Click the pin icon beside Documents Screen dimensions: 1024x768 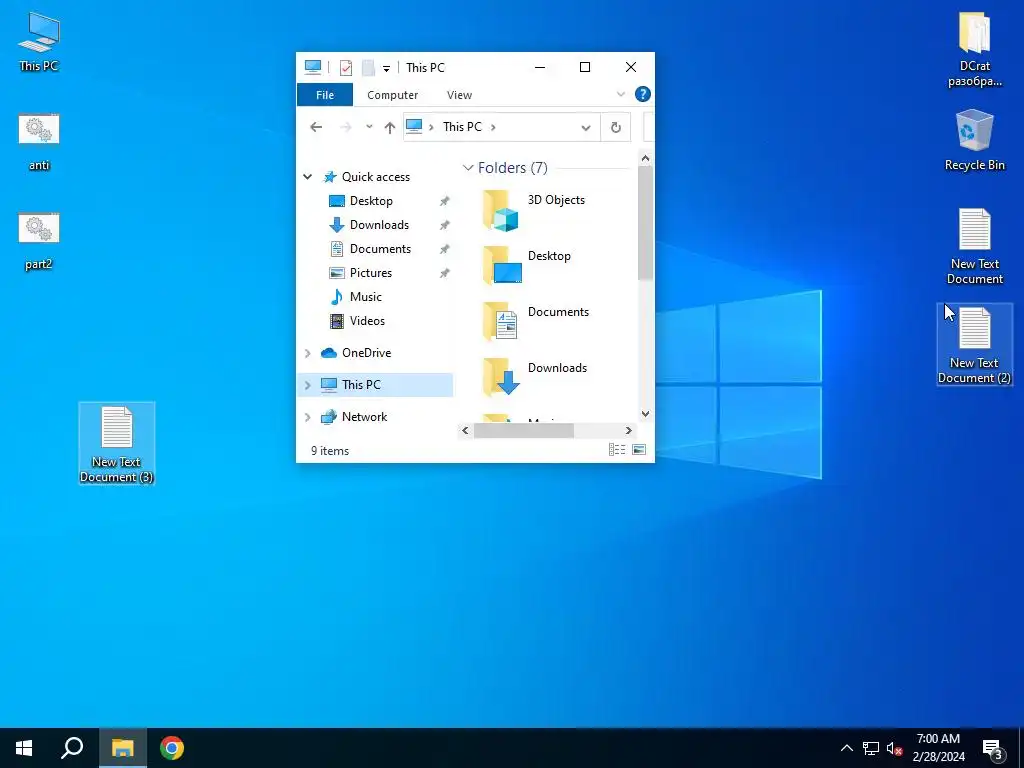coord(445,249)
